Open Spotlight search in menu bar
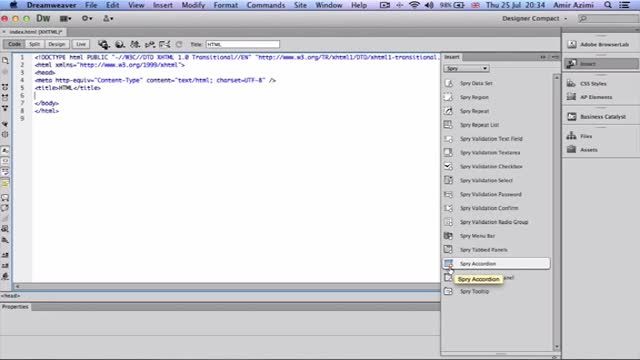Screen dimensions: 640x360 point(608,5)
